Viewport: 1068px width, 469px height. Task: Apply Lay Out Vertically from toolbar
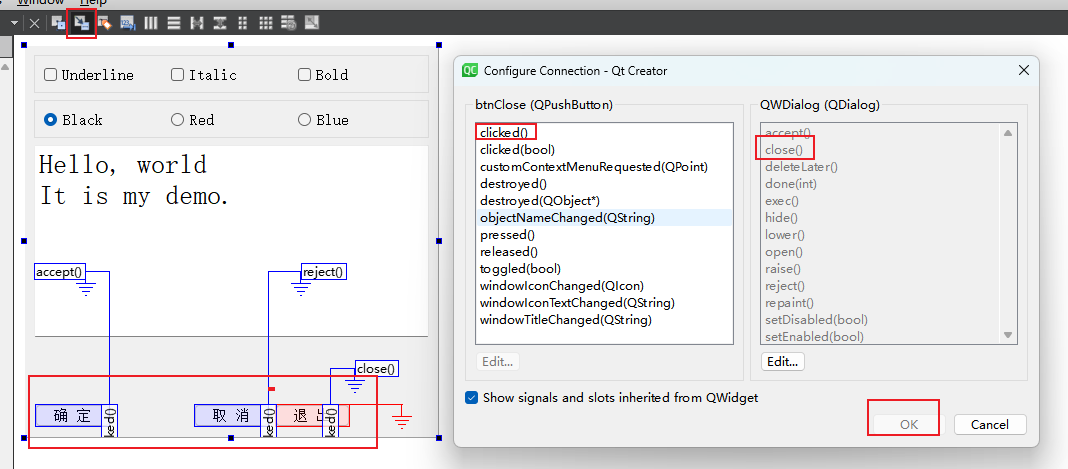pyautogui.click(x=174, y=22)
